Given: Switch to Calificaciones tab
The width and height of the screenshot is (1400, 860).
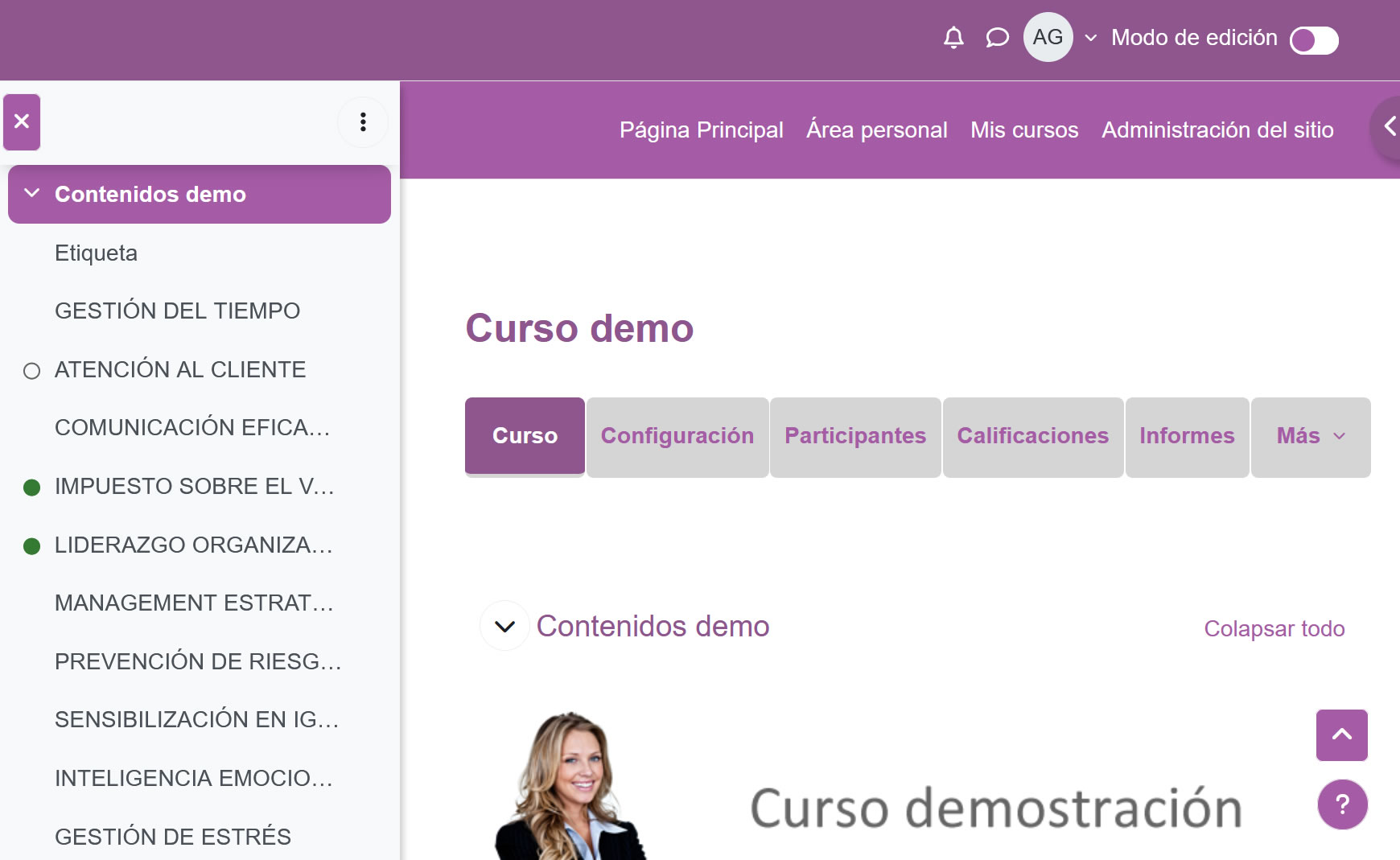Looking at the screenshot, I should pos(1033,436).
